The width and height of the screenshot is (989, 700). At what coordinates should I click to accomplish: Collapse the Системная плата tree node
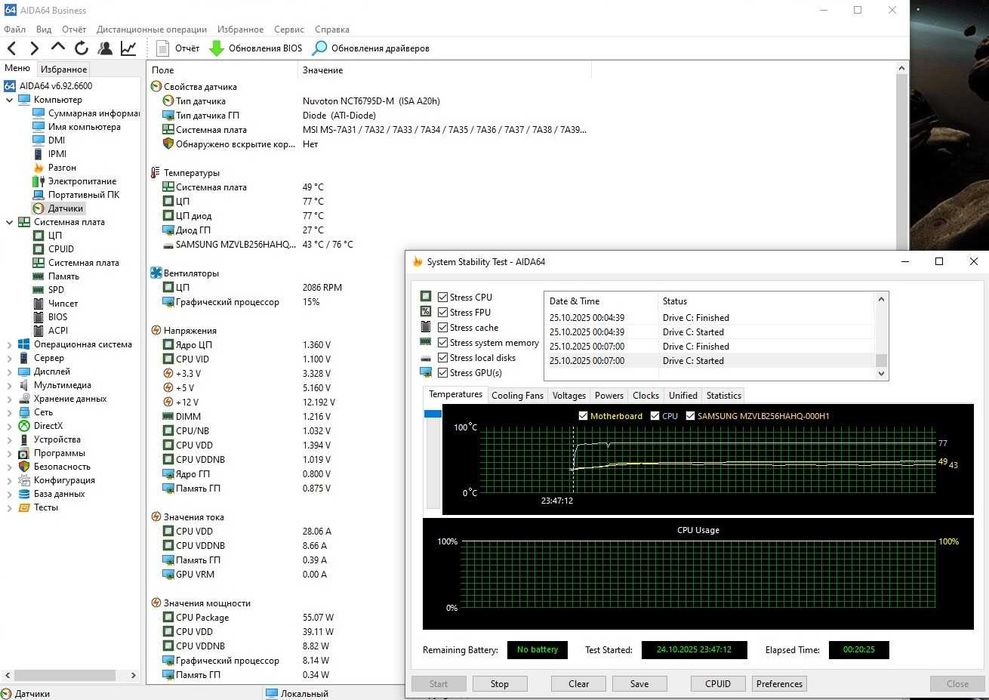point(9,222)
